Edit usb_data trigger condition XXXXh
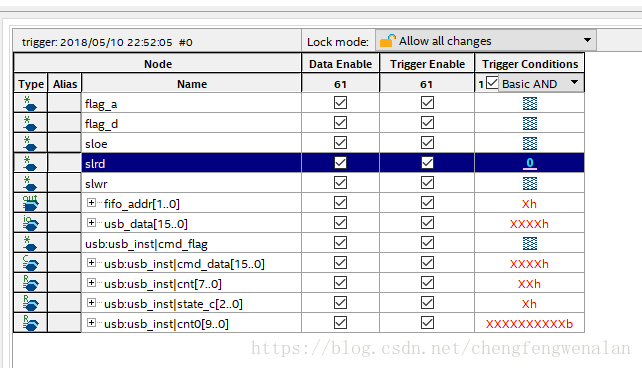 pyautogui.click(x=529, y=224)
